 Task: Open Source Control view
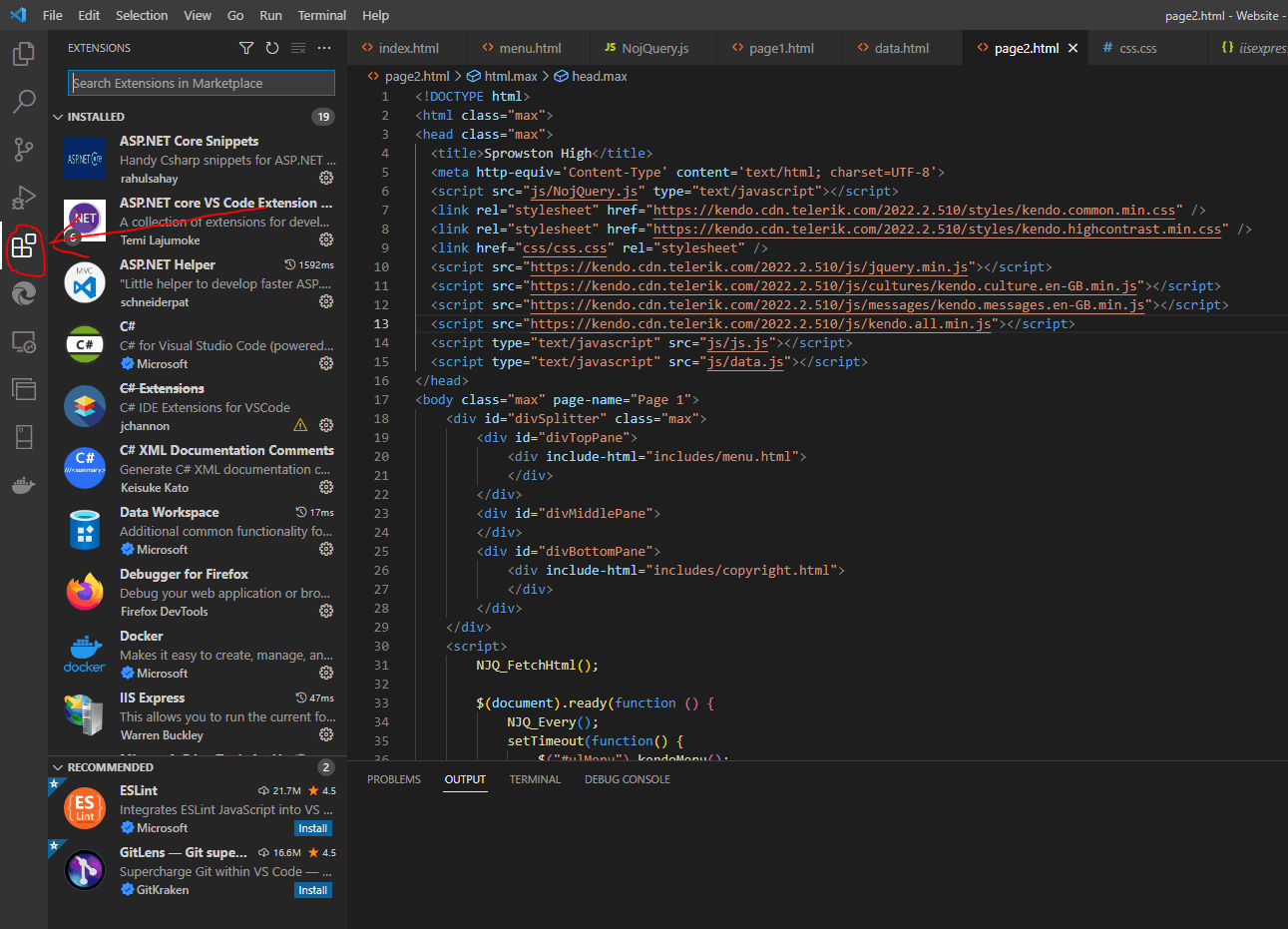pyautogui.click(x=24, y=149)
